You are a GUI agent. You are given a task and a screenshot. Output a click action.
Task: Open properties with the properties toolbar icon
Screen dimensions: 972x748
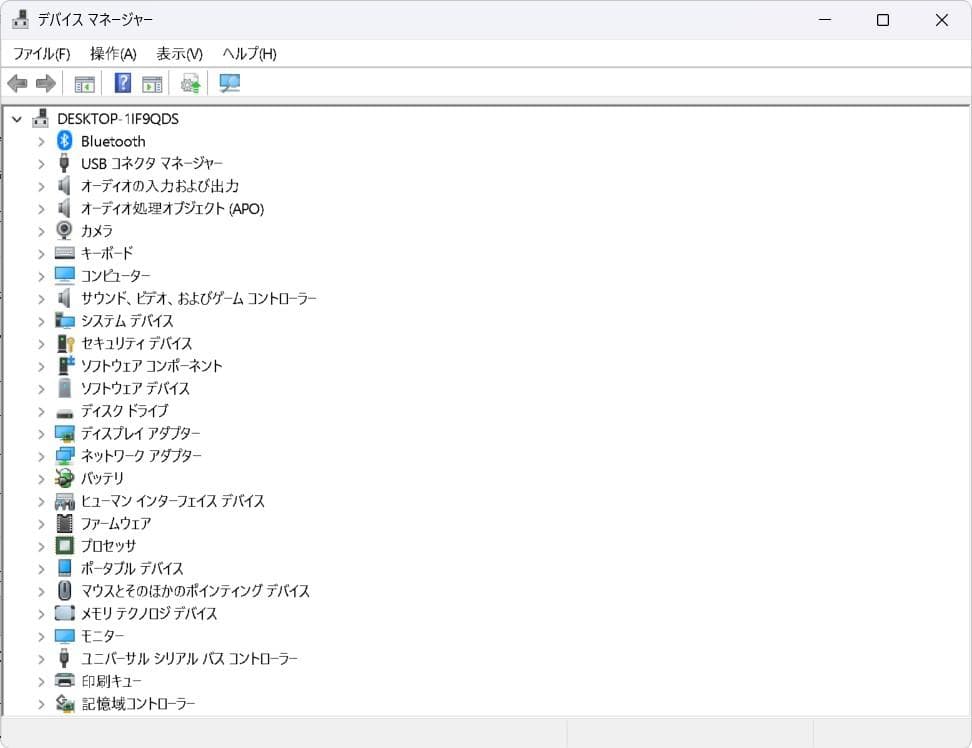click(85, 83)
